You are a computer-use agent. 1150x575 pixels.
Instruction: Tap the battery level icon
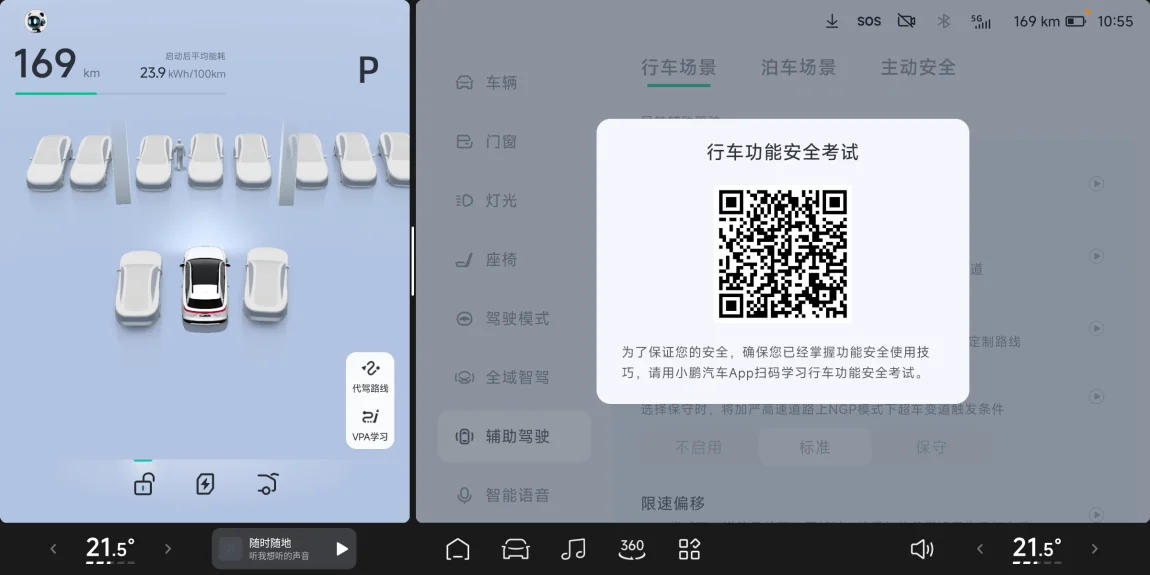pos(1076,21)
